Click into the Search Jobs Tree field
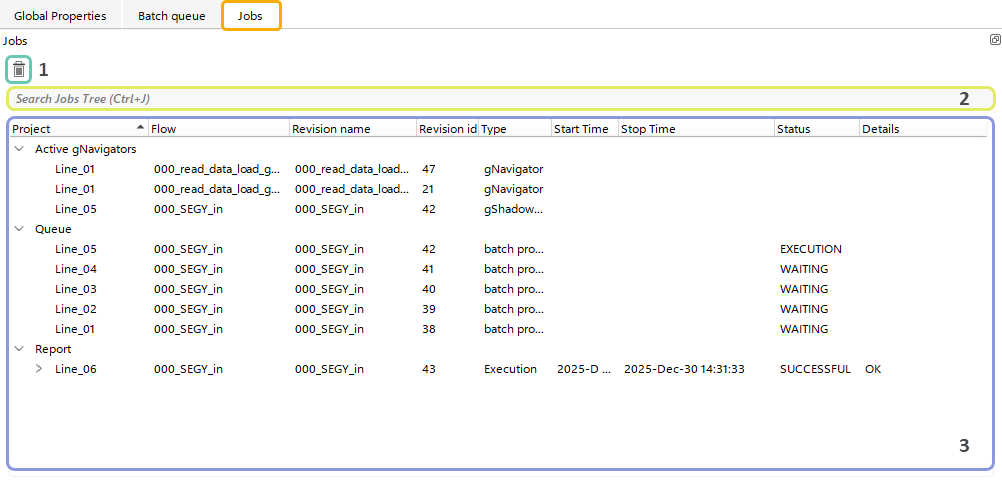The width and height of the screenshot is (1002, 485). coord(480,98)
